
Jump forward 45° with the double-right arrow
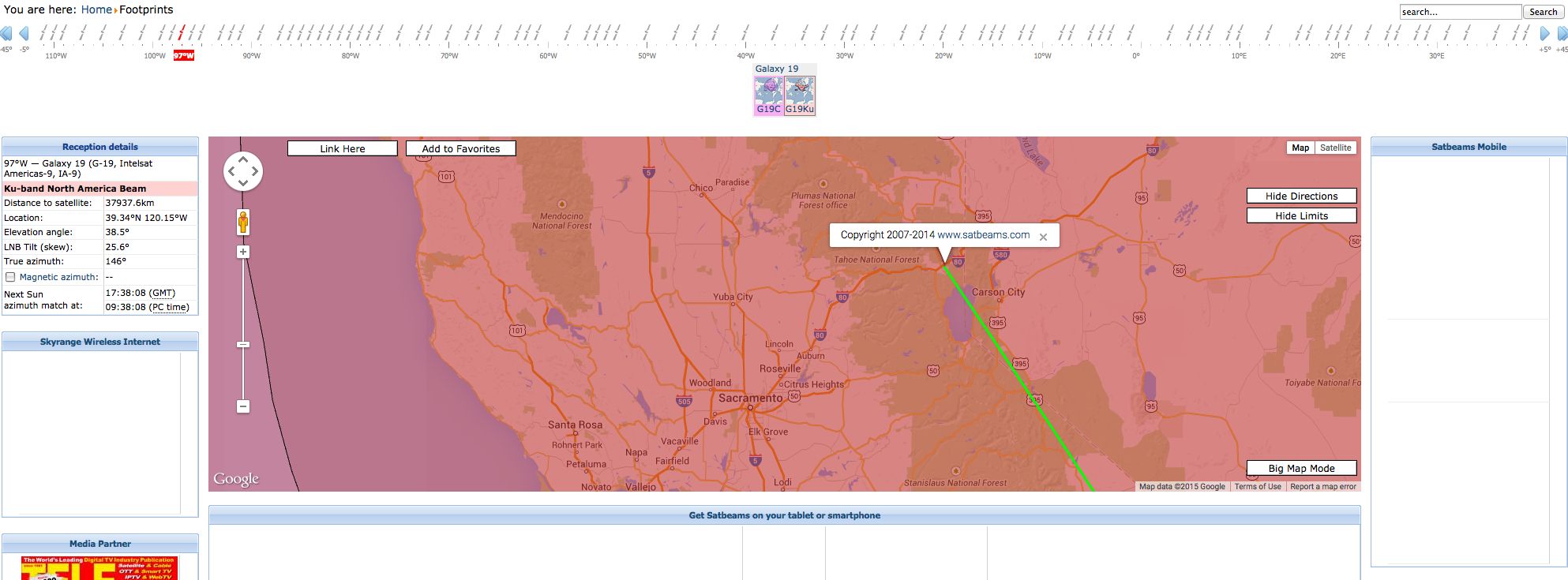coord(1562,33)
